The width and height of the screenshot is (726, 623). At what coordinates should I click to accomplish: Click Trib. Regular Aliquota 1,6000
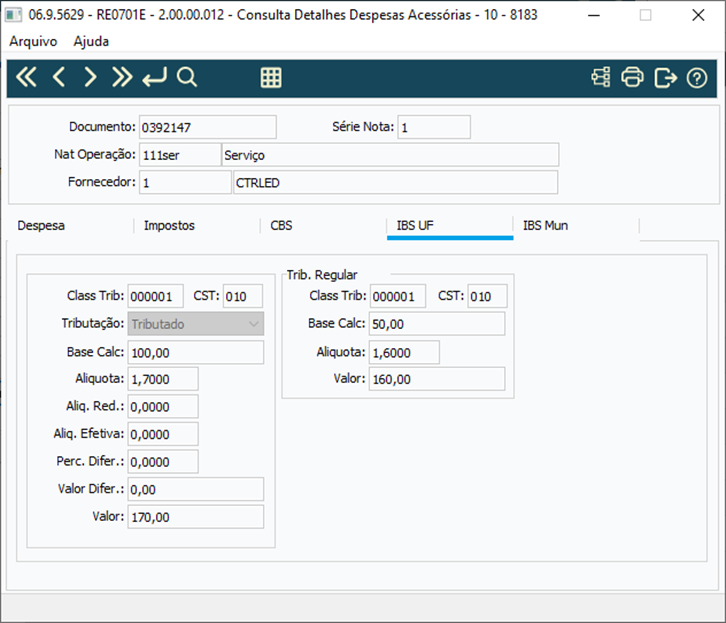point(404,352)
